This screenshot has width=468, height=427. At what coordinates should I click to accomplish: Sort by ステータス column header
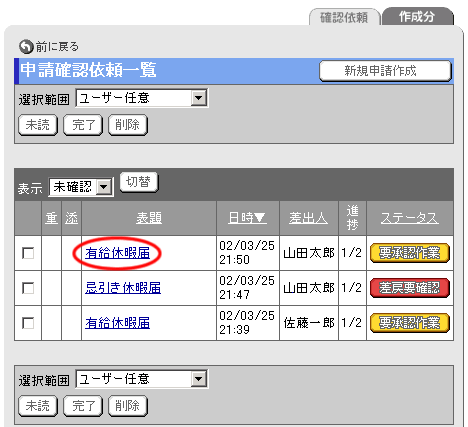[410, 218]
